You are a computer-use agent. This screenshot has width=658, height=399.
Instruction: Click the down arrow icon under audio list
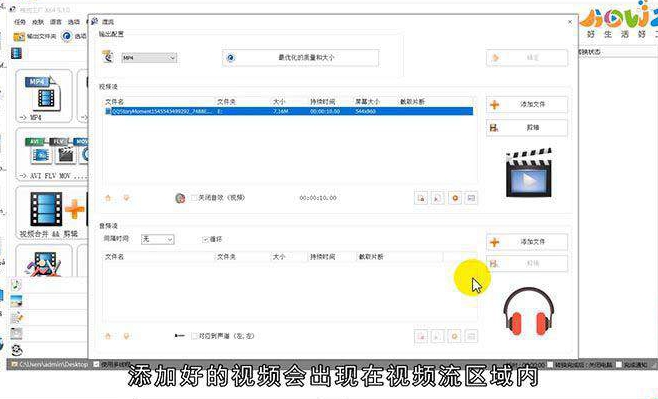(x=126, y=336)
